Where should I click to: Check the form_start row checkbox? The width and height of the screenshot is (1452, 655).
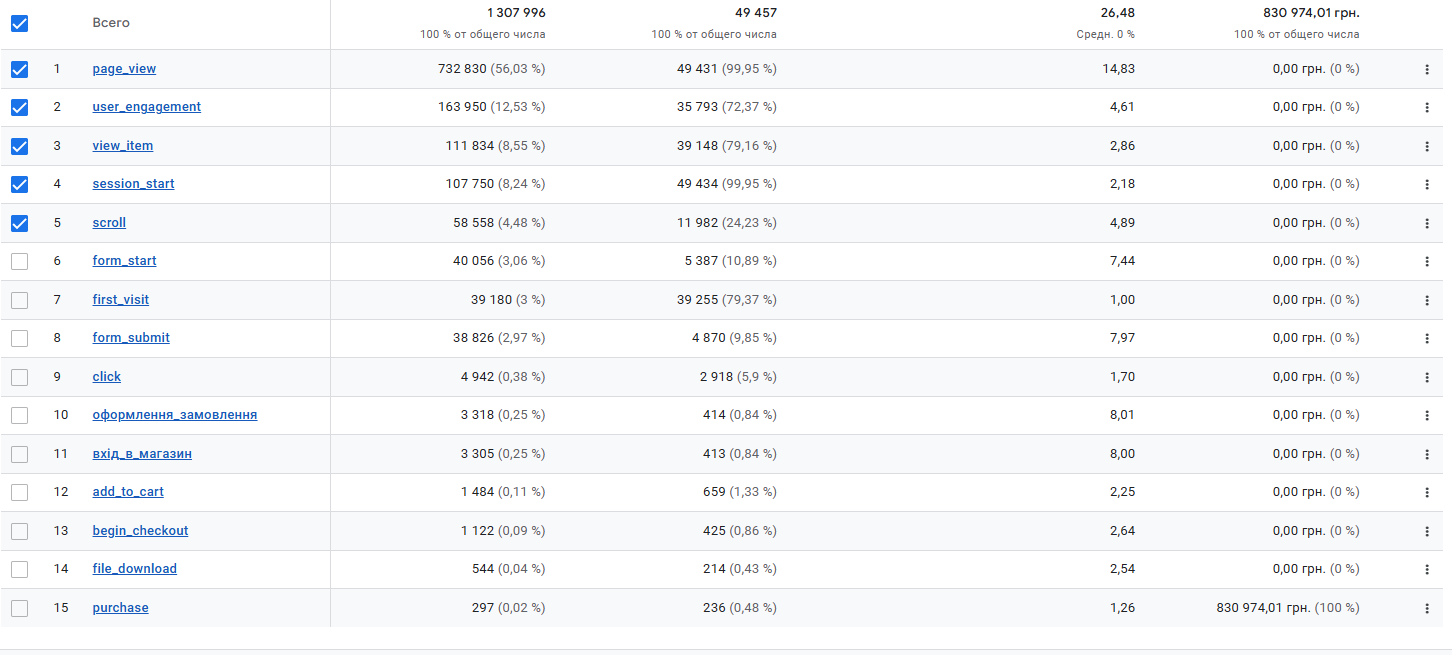pos(19,261)
